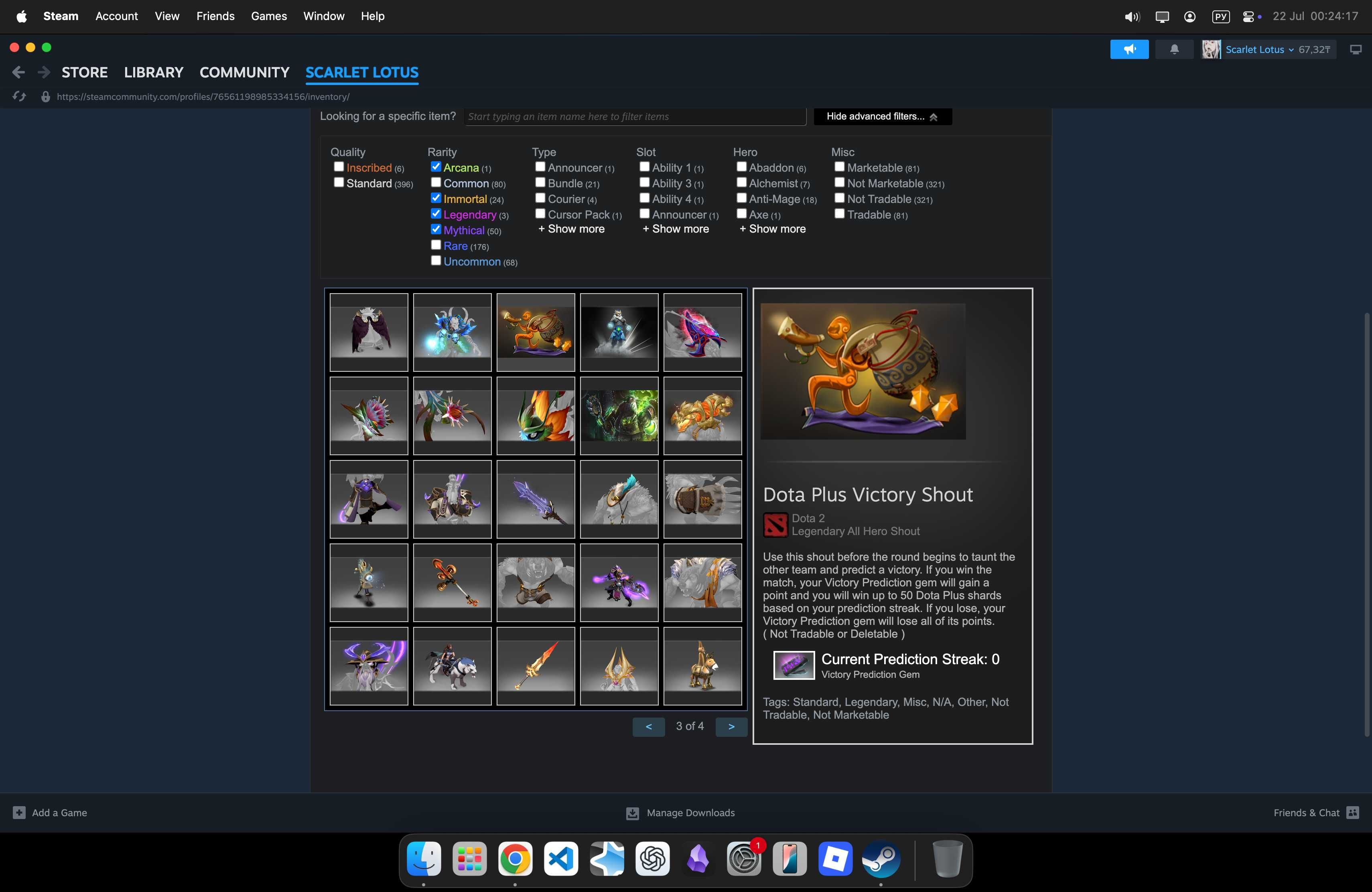Open the SCARLET LOTUS profile tab

click(x=362, y=73)
